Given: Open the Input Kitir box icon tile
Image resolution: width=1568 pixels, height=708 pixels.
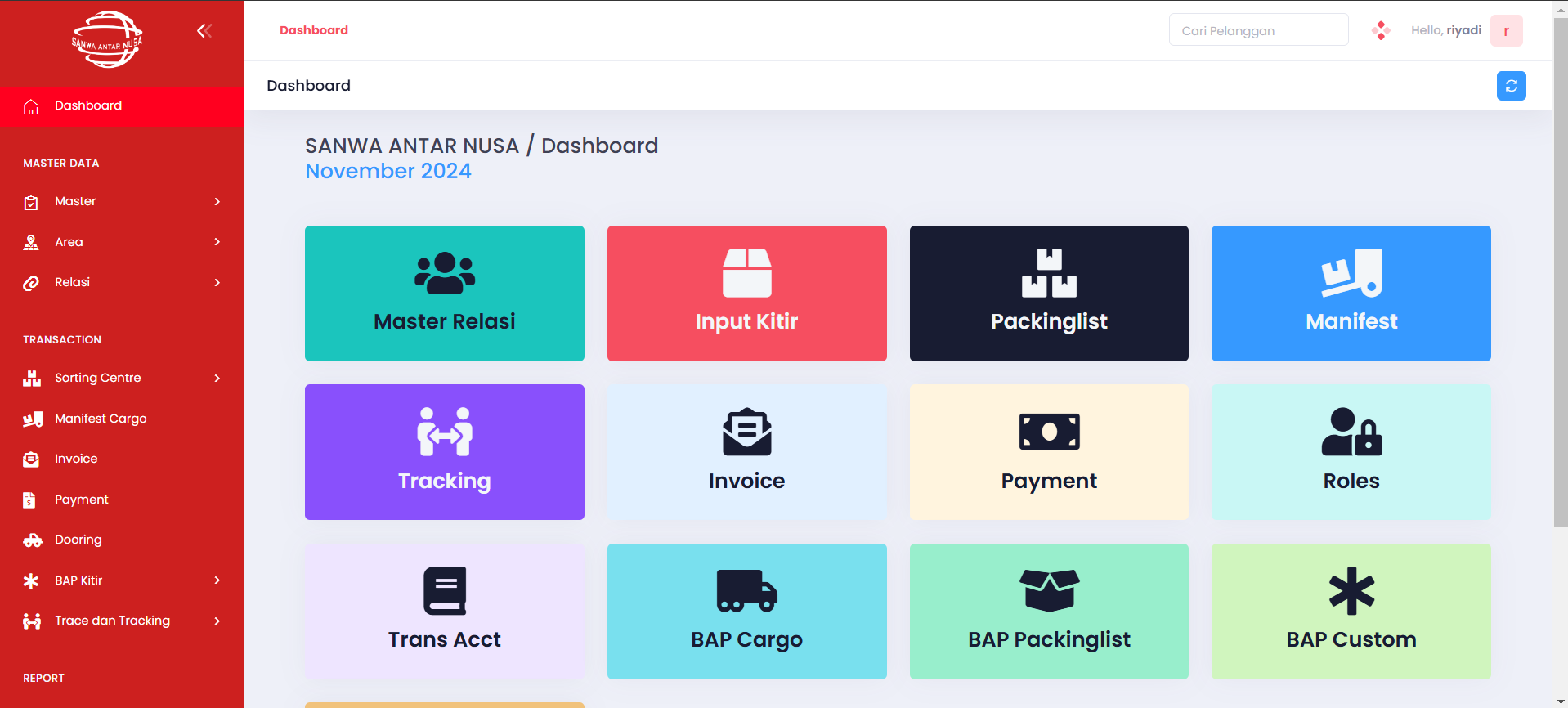Looking at the screenshot, I should (x=746, y=294).
